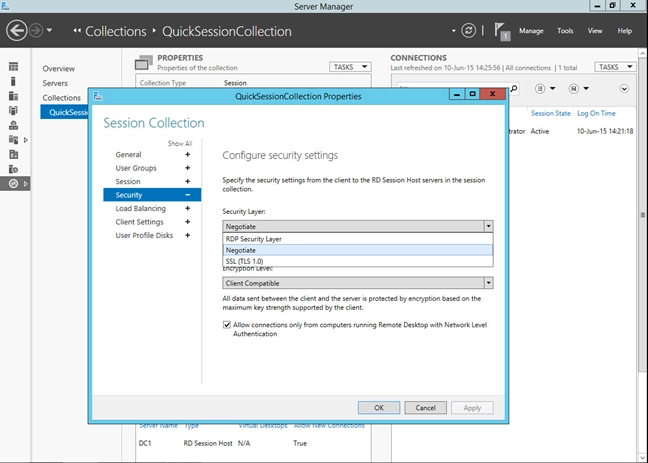Screen dimensions: 648x463
Task: Select the User Profile Disks page
Action: point(144,235)
